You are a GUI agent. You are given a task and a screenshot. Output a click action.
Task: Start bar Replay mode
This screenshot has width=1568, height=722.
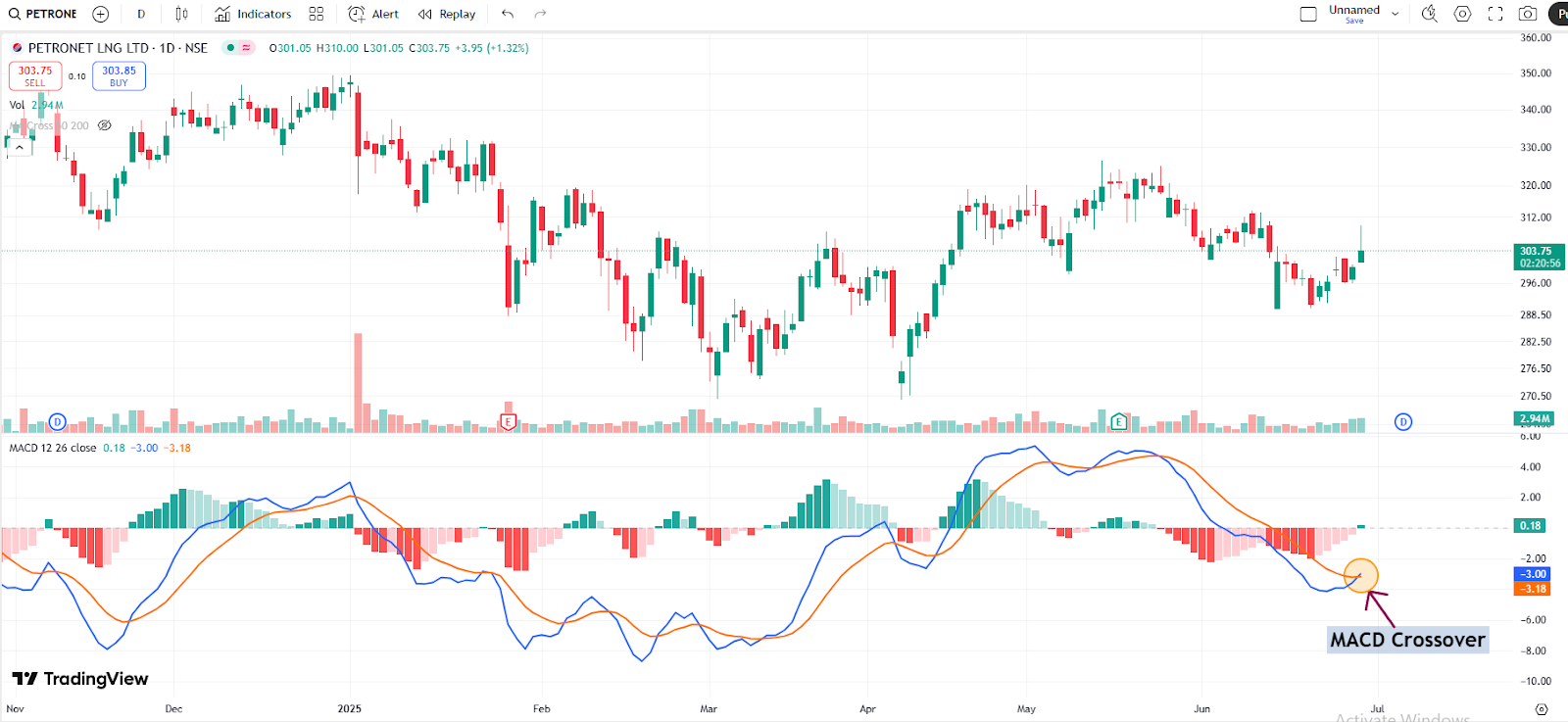coord(447,14)
